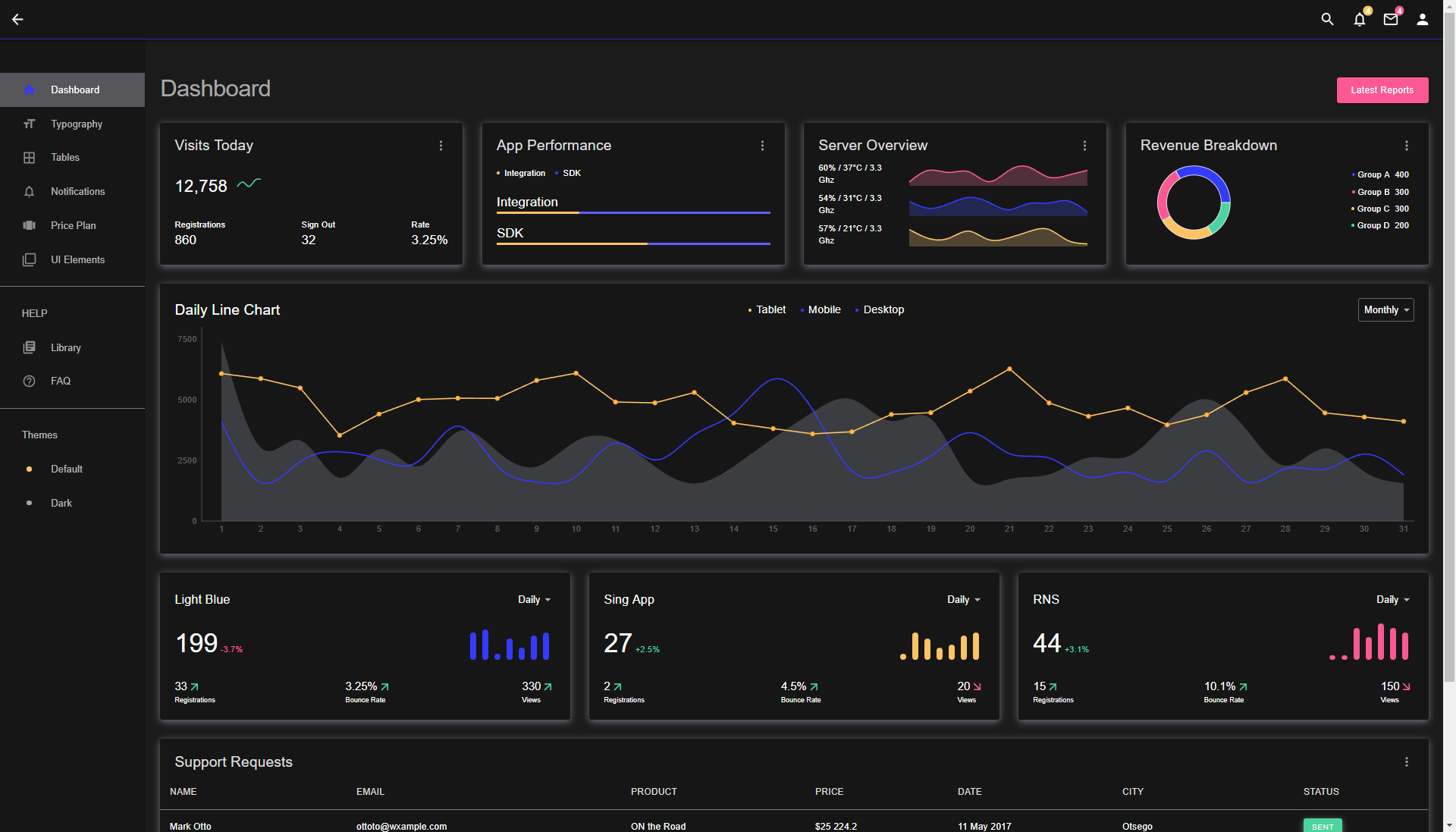The image size is (1456, 832).
Task: Open Visits Today card options menu
Action: 441,146
